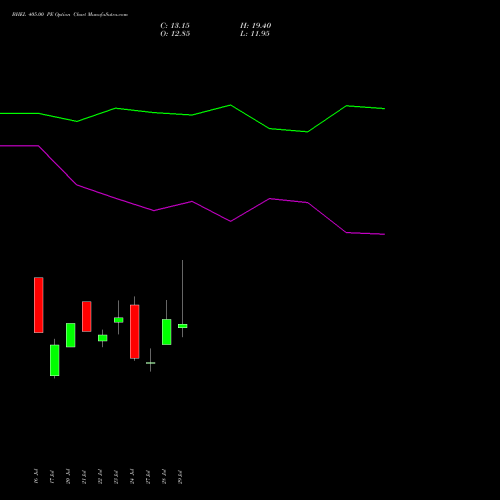Click the green candle above 23 Jul
The height and width of the screenshot is (500, 500).
point(119,320)
